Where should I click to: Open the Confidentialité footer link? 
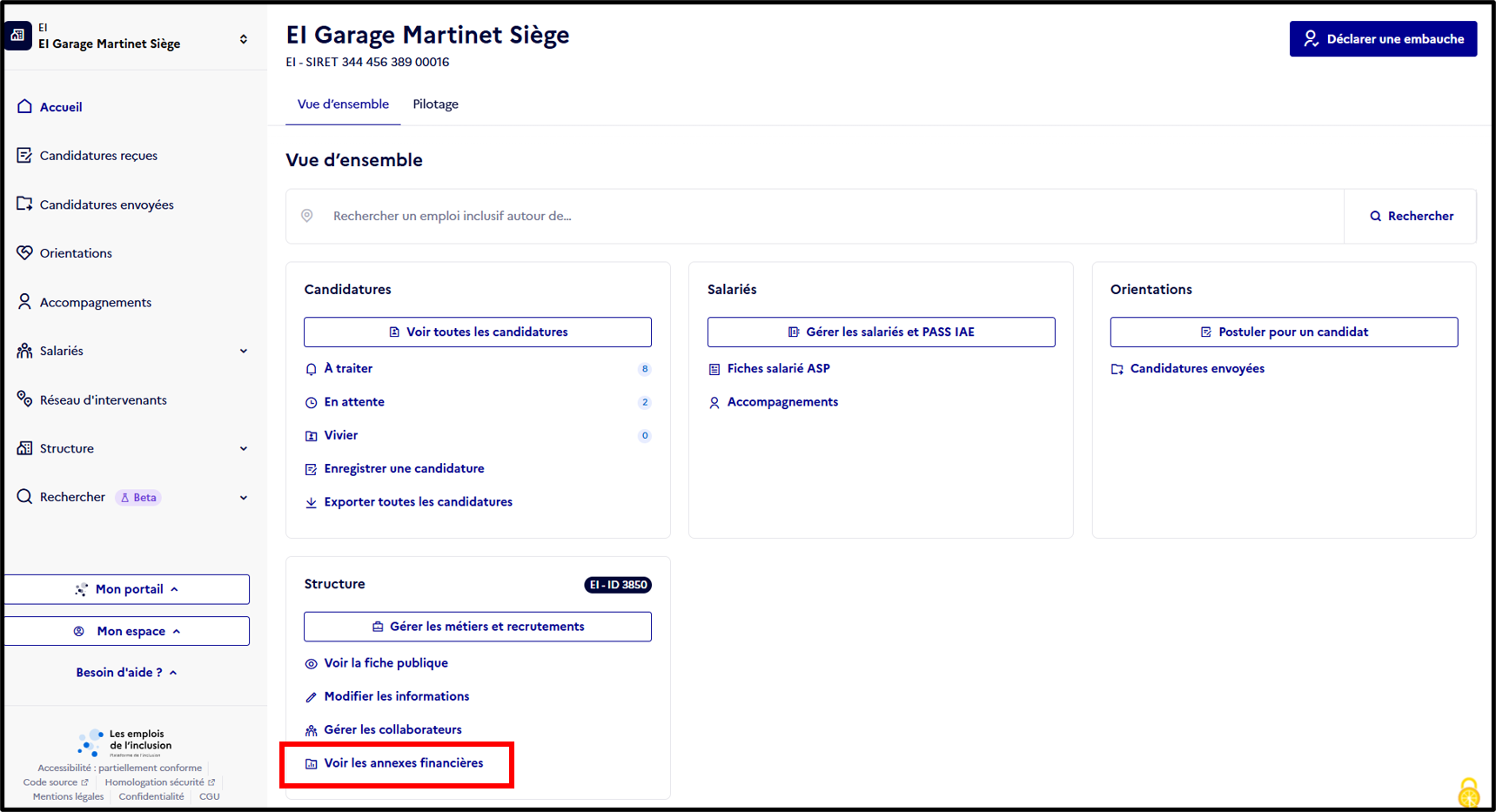point(151,796)
